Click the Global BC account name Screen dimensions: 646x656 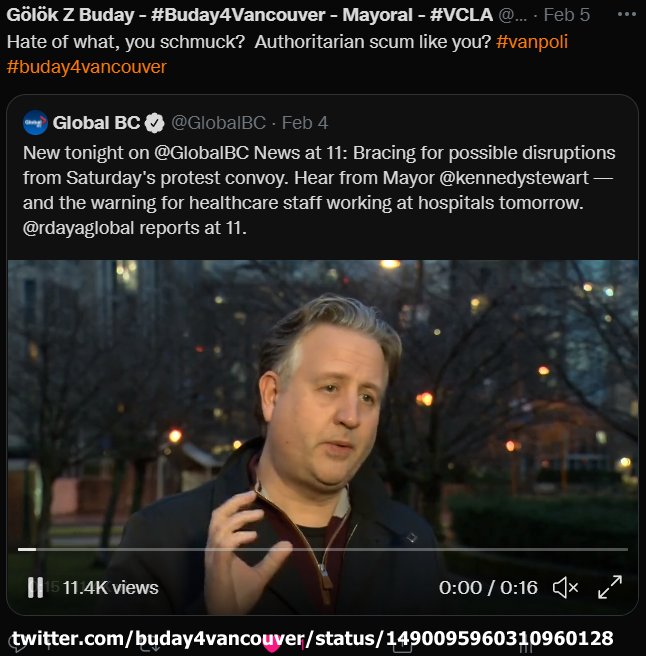[96, 123]
